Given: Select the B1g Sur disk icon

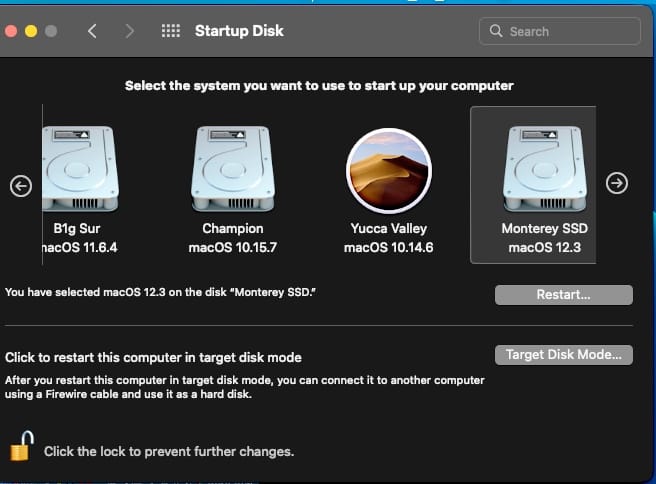Looking at the screenshot, I should tap(80, 169).
